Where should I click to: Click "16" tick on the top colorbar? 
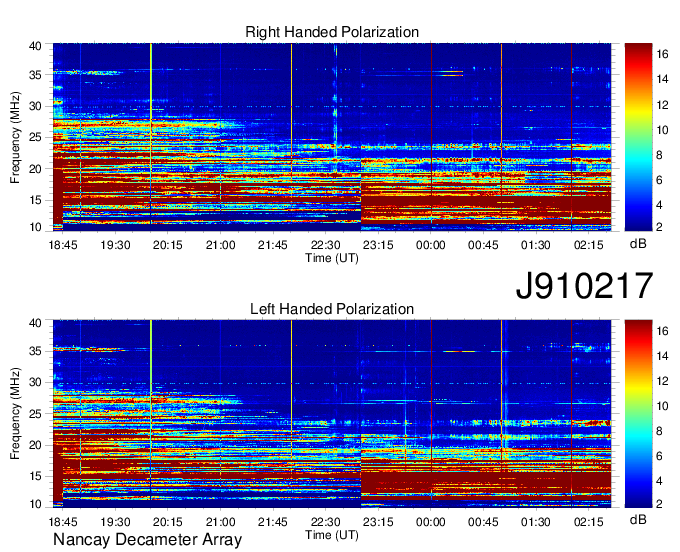coord(662,54)
